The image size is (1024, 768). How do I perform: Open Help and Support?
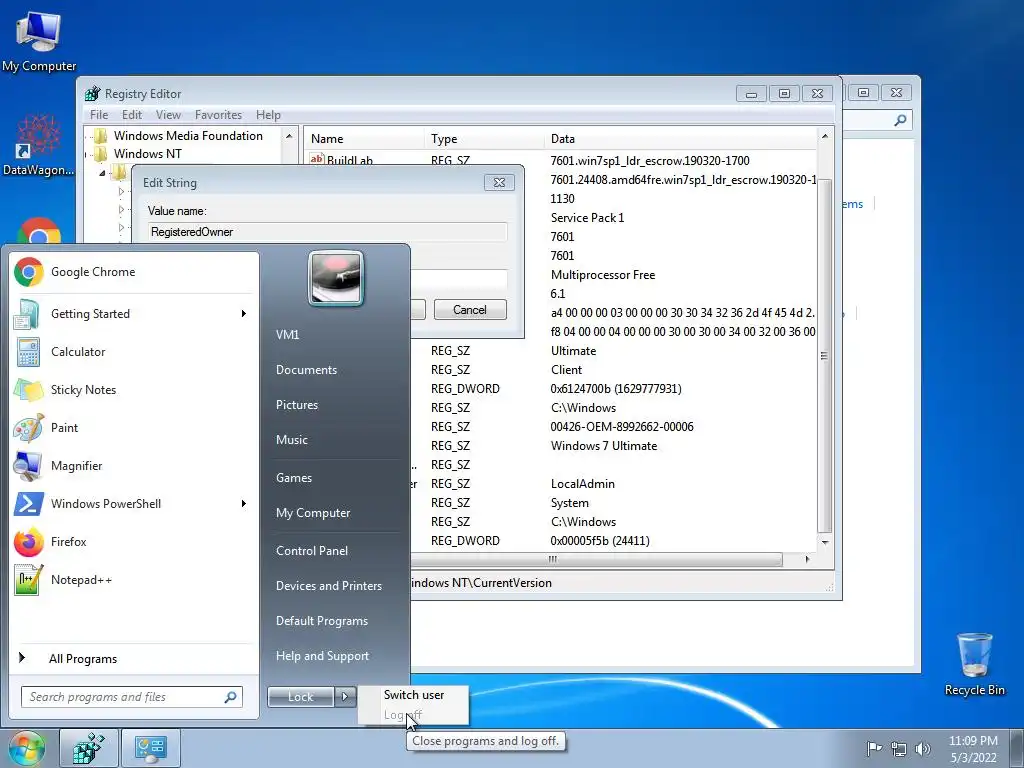point(323,656)
